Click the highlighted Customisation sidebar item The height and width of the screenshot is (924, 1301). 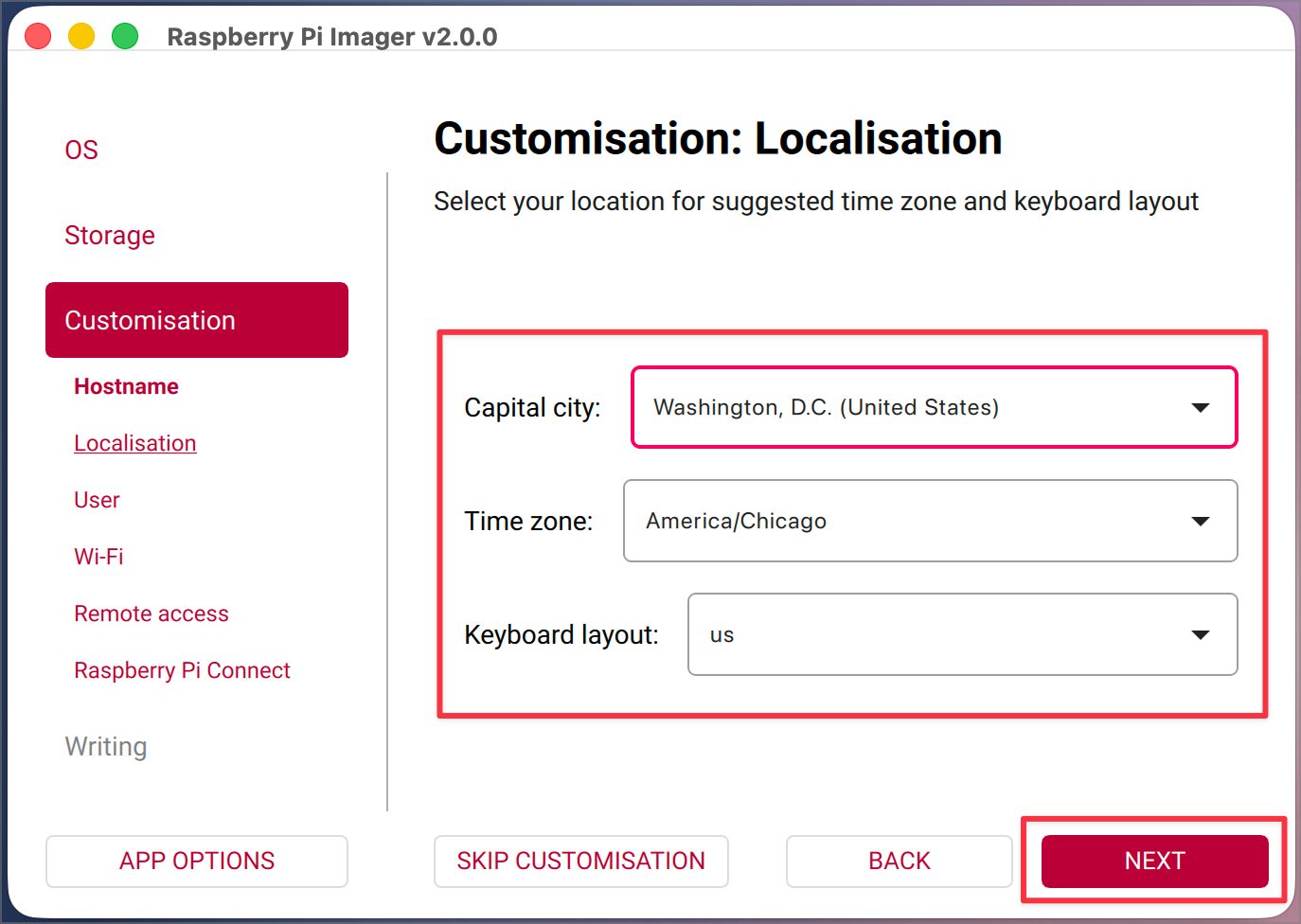[197, 320]
